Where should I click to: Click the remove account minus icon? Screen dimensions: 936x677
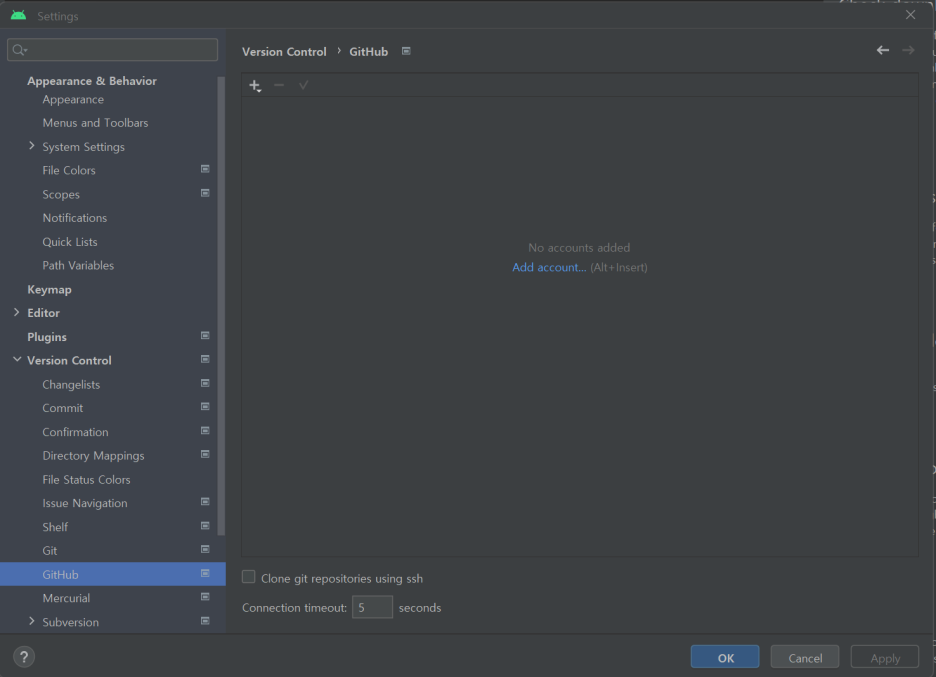(x=279, y=85)
